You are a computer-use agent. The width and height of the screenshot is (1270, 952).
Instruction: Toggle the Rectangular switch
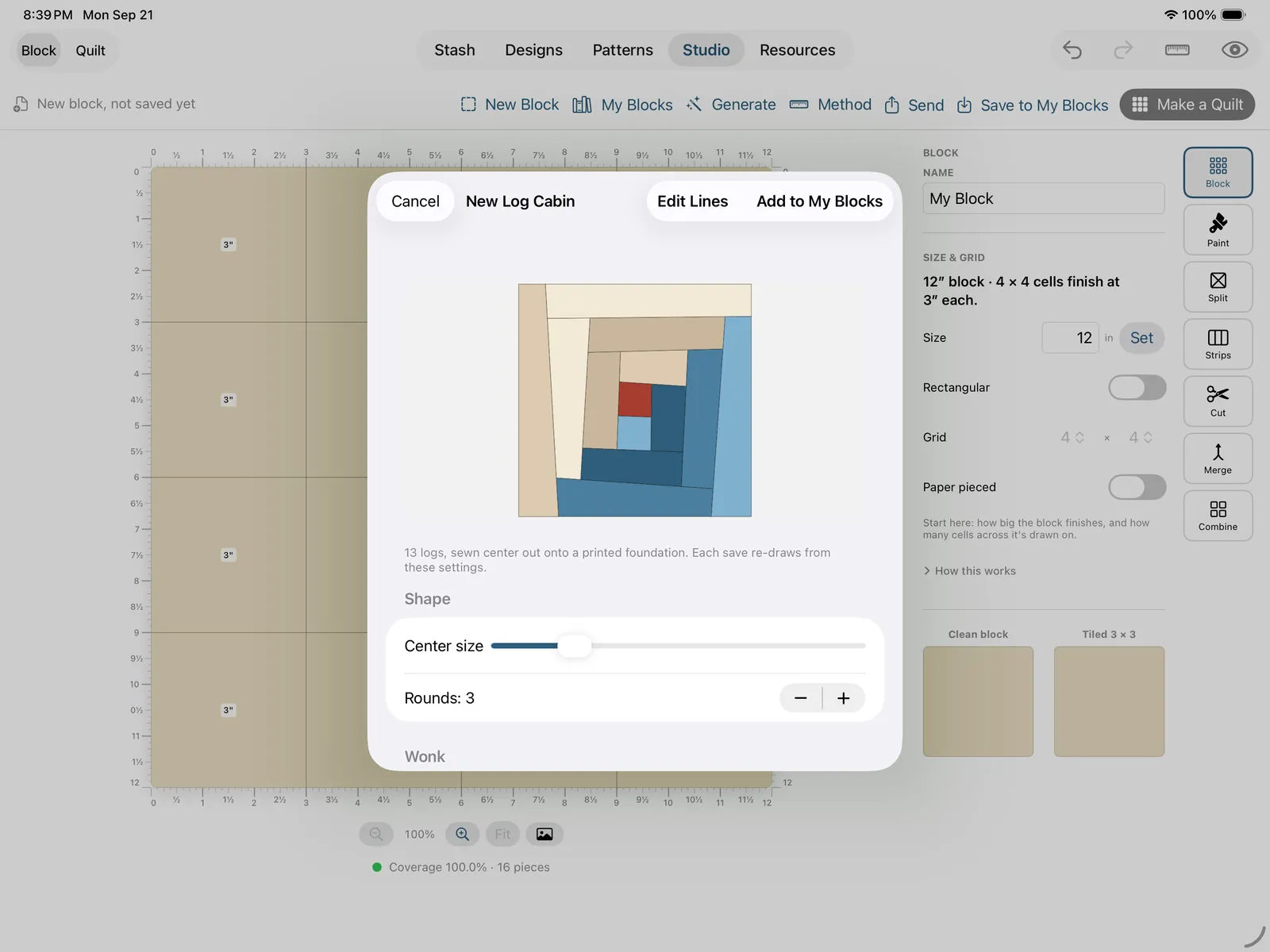point(1137,387)
